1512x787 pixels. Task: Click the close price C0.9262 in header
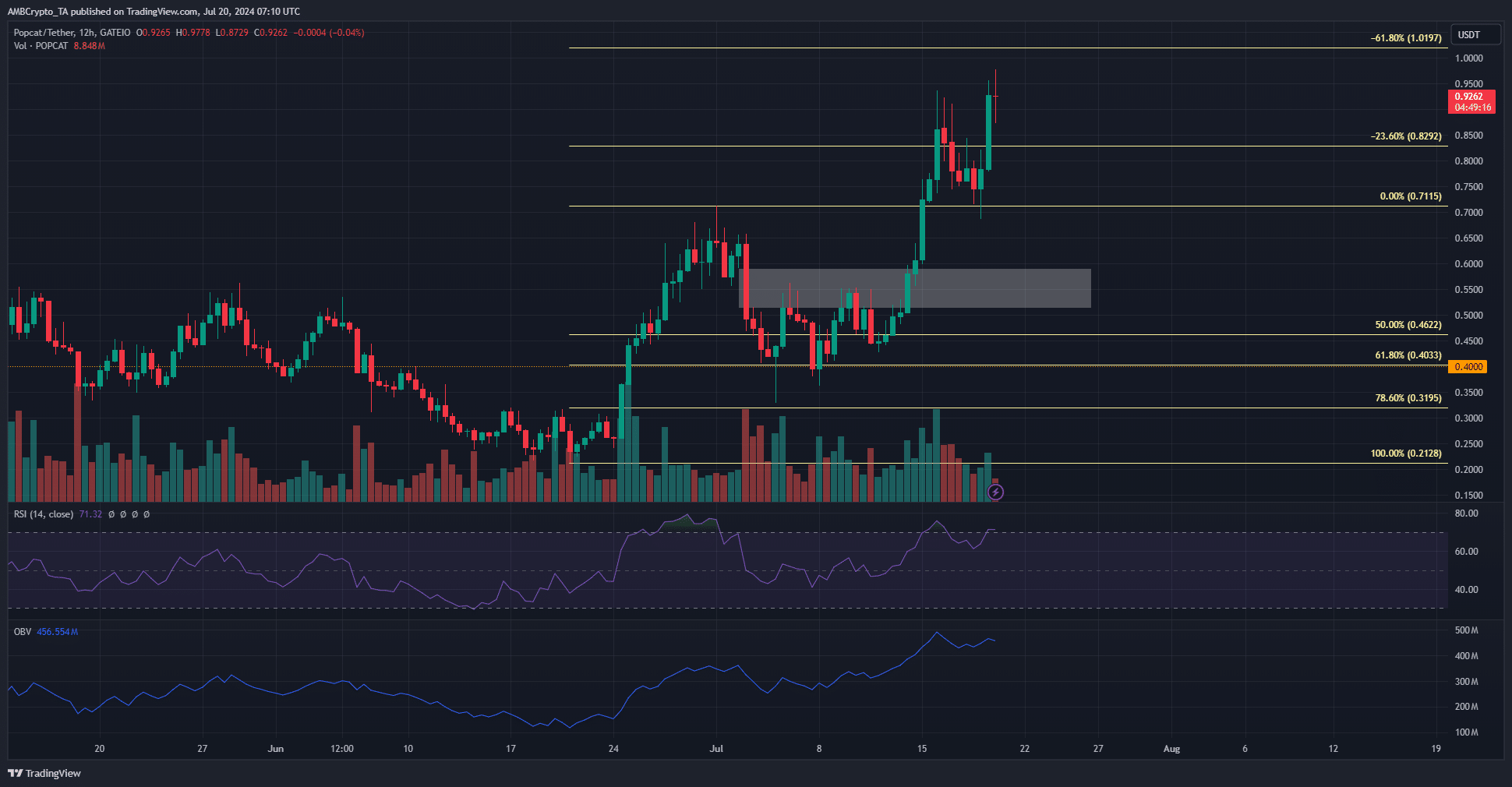click(270, 33)
